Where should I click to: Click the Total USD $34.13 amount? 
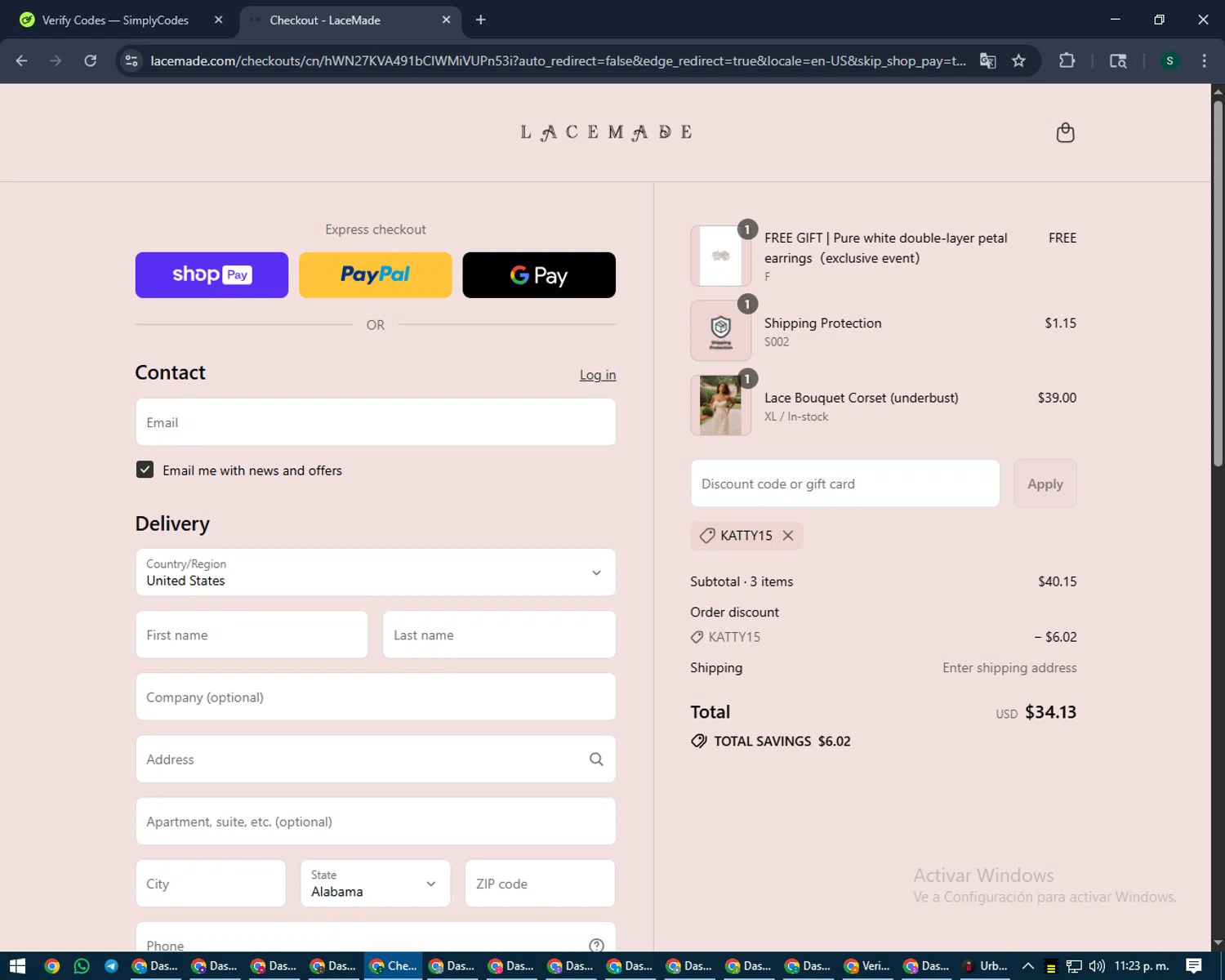1050,712
